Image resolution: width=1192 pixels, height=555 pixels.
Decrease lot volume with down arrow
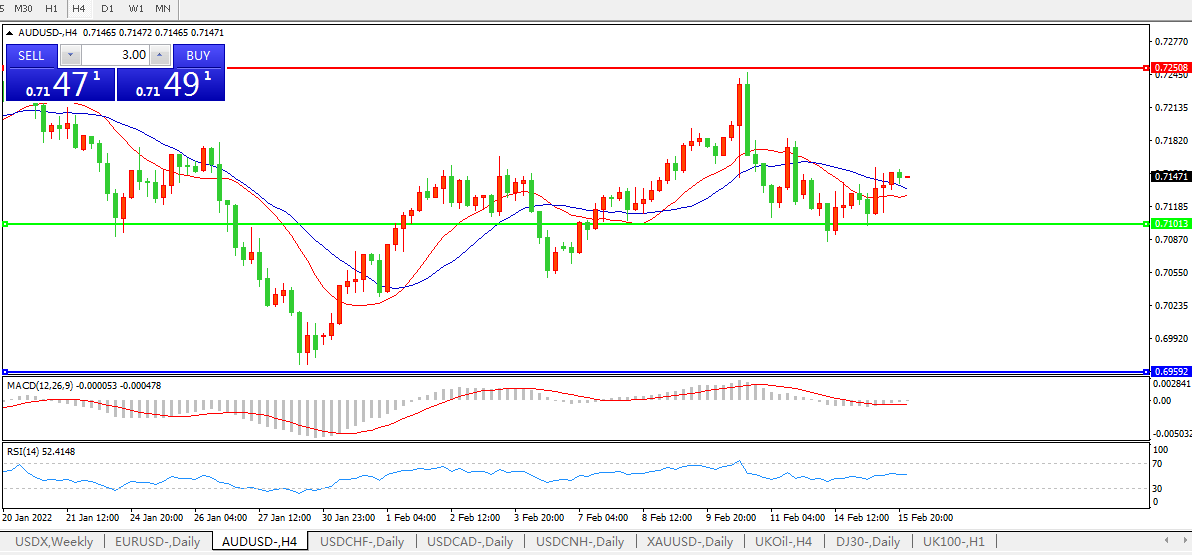tap(70, 55)
